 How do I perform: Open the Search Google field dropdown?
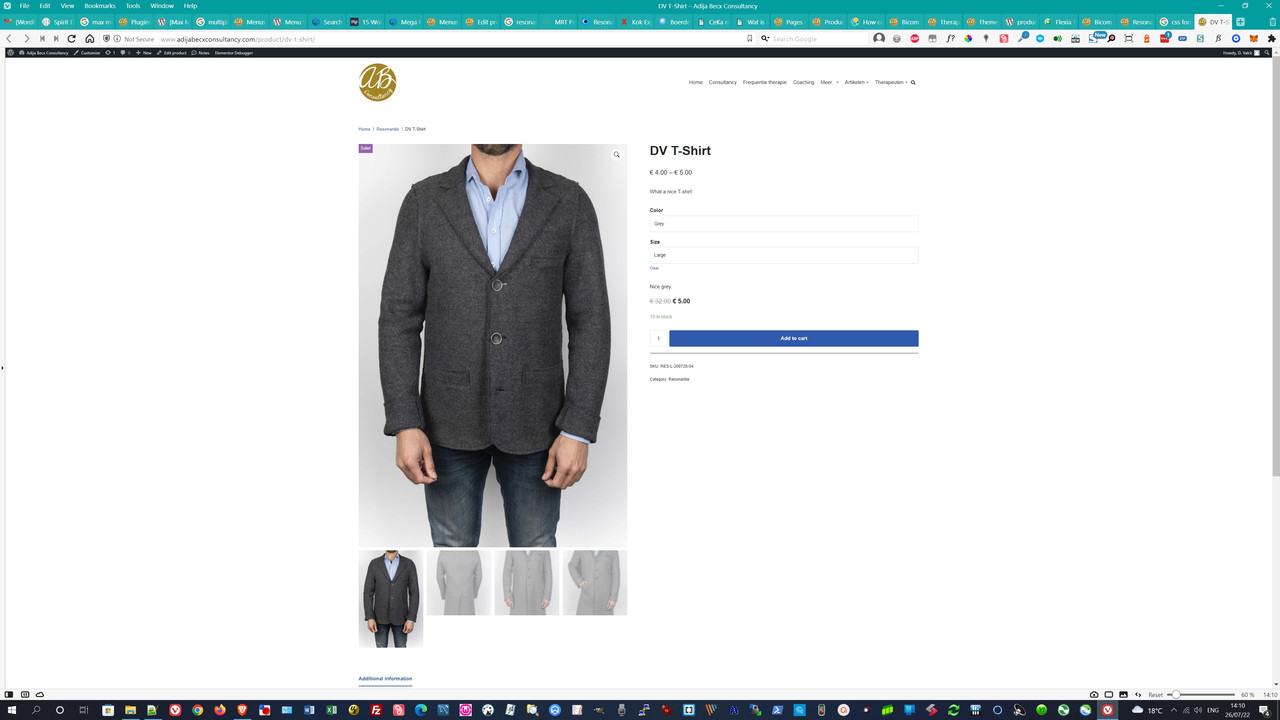click(765, 38)
